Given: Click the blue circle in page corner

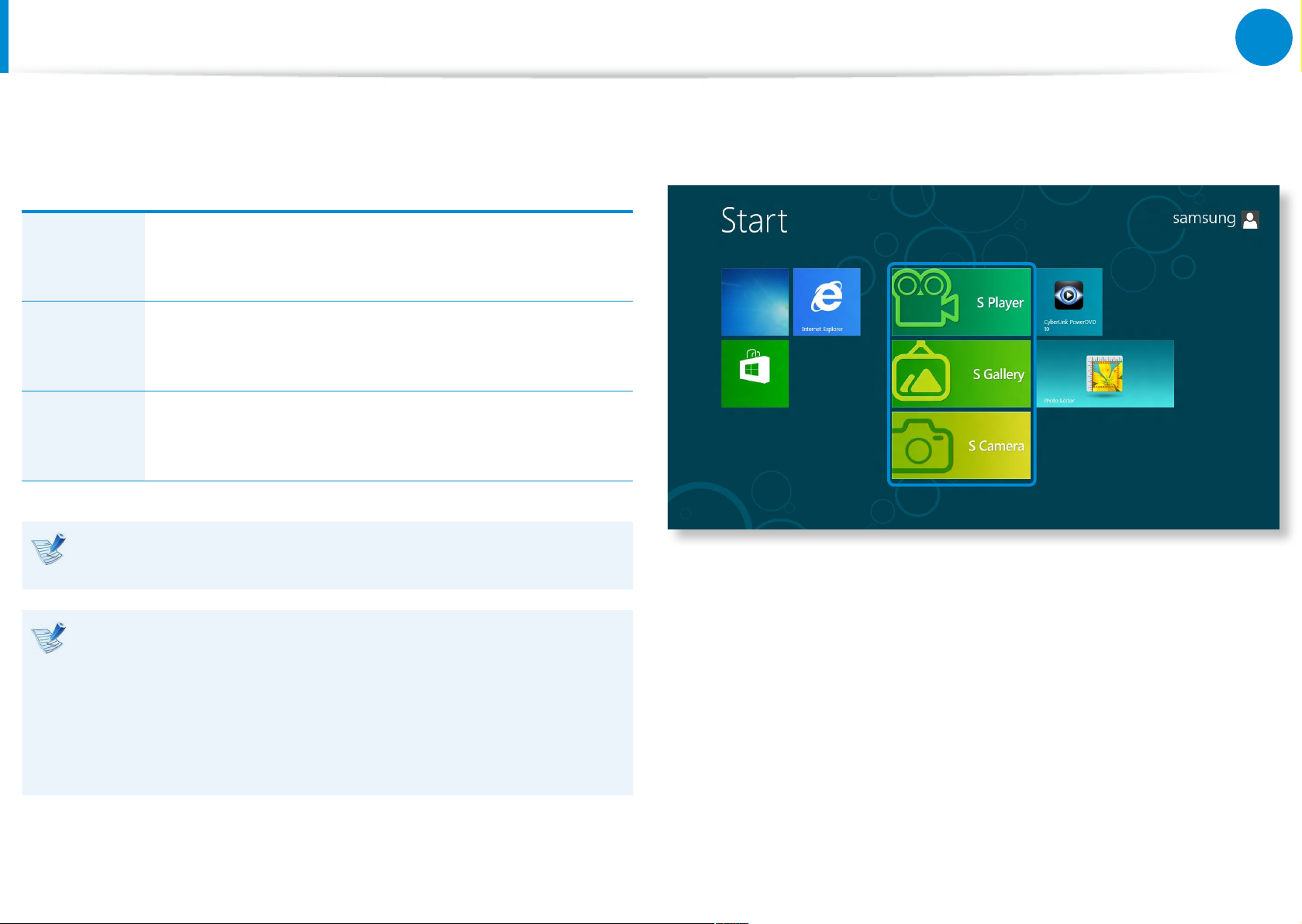Looking at the screenshot, I should [1263, 37].
